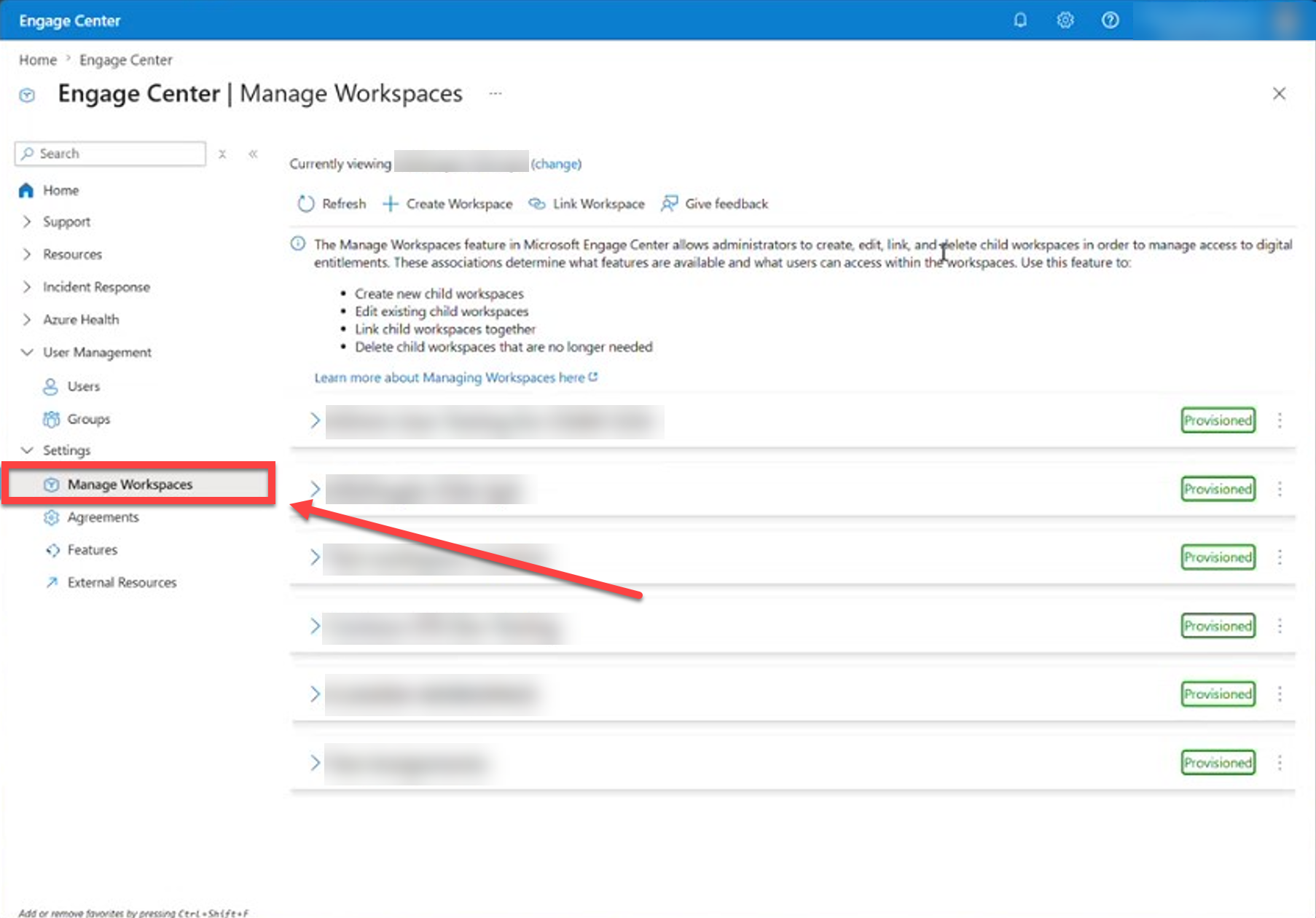Image resolution: width=1316 pixels, height=918 pixels.
Task: Clear the sidebar search box
Action: point(222,154)
